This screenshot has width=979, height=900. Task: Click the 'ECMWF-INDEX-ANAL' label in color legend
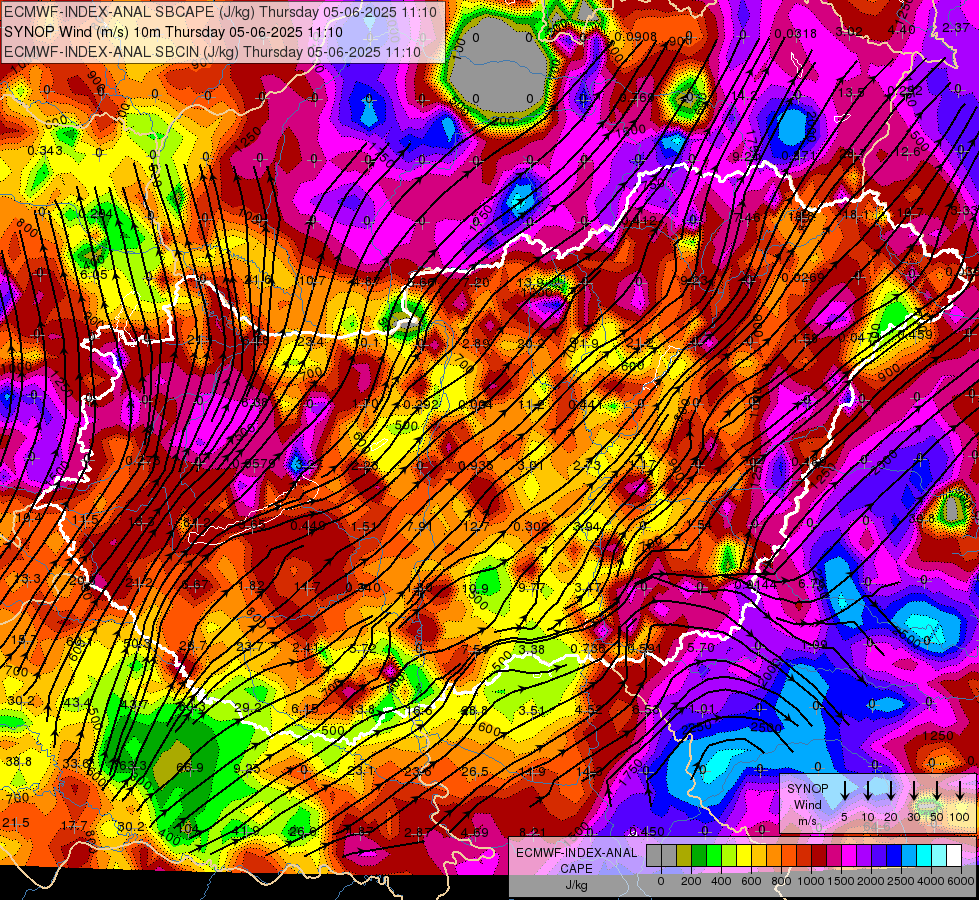point(577,853)
